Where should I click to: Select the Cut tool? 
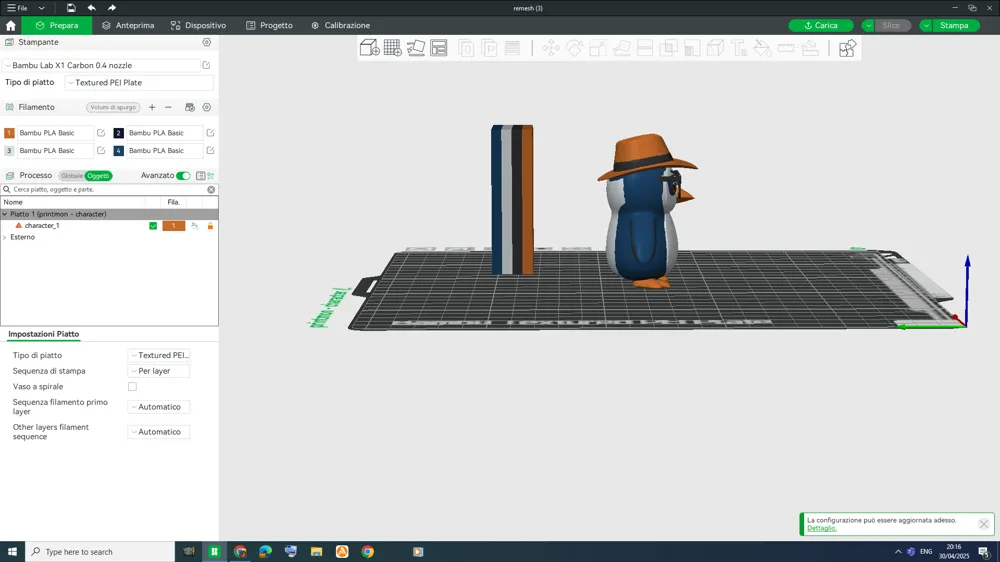(x=645, y=48)
